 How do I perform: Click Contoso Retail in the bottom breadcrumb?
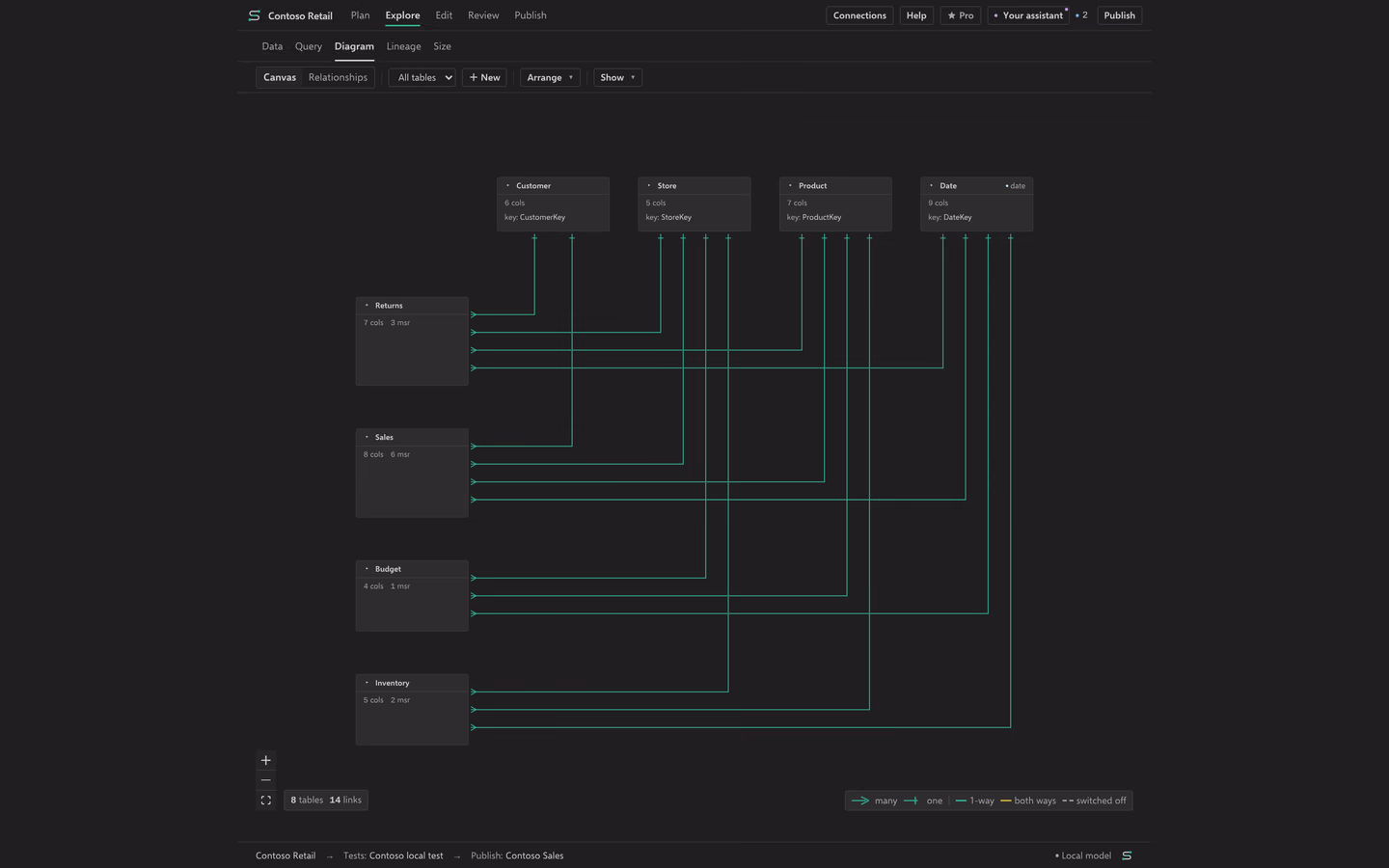(x=286, y=855)
